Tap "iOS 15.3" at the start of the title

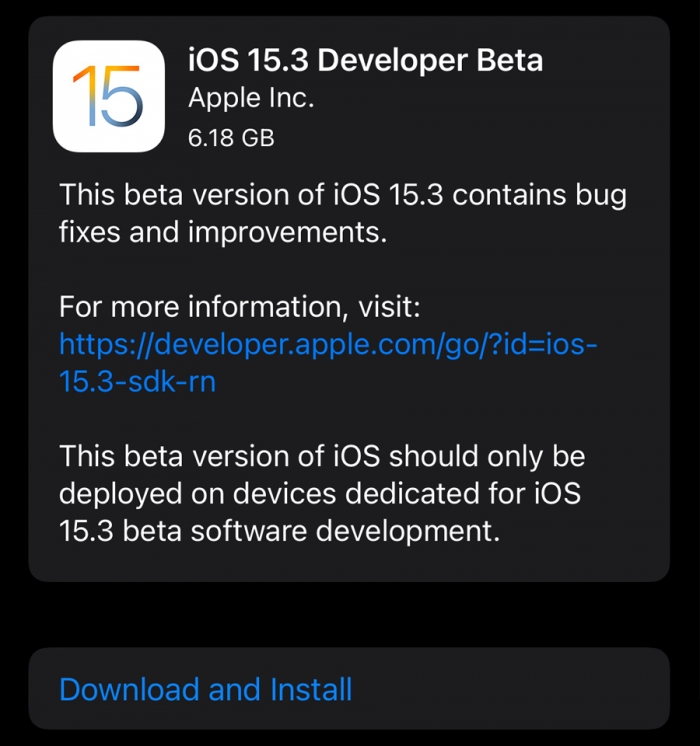pos(246,60)
